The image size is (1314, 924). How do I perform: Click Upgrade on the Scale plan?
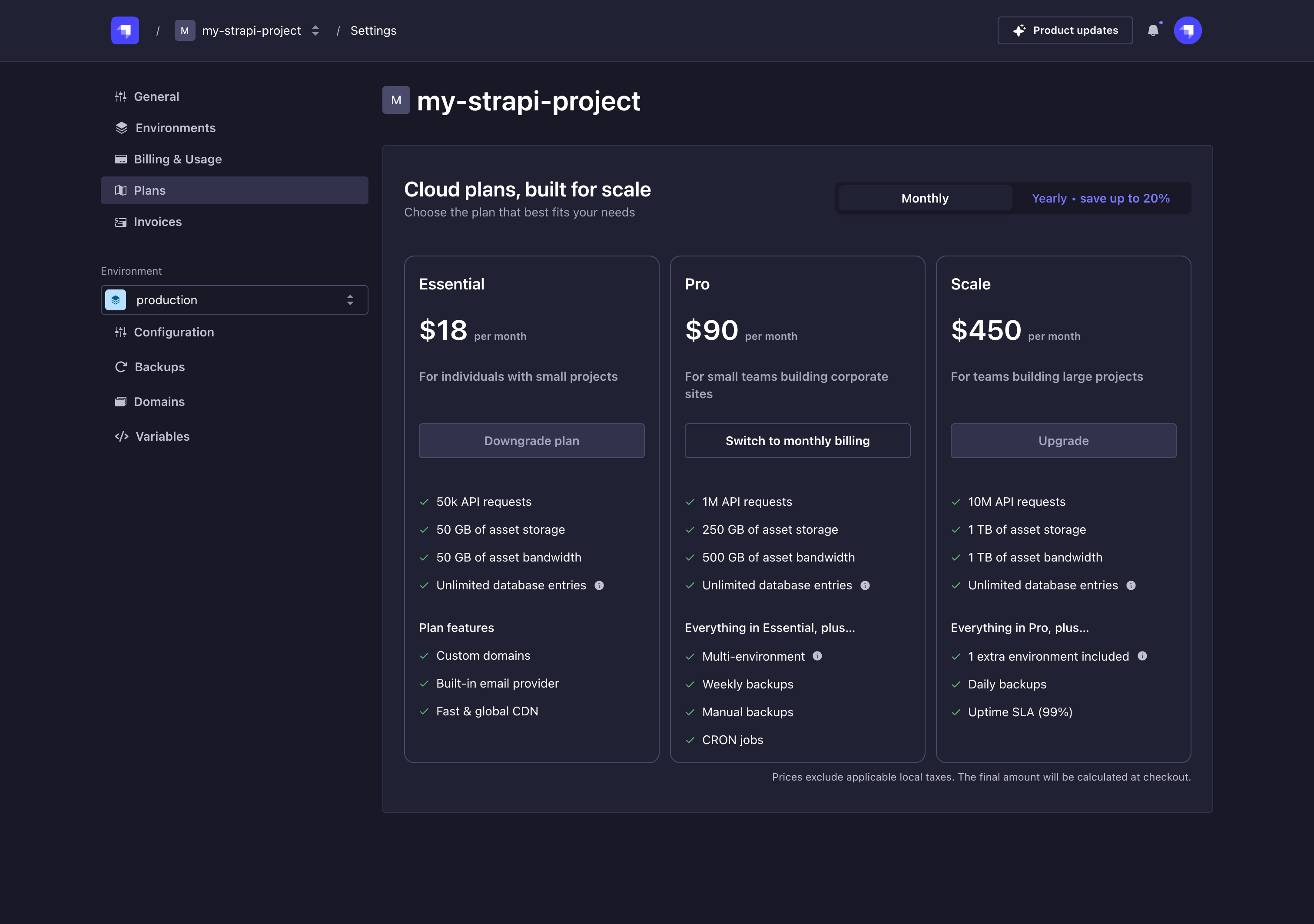tap(1063, 441)
